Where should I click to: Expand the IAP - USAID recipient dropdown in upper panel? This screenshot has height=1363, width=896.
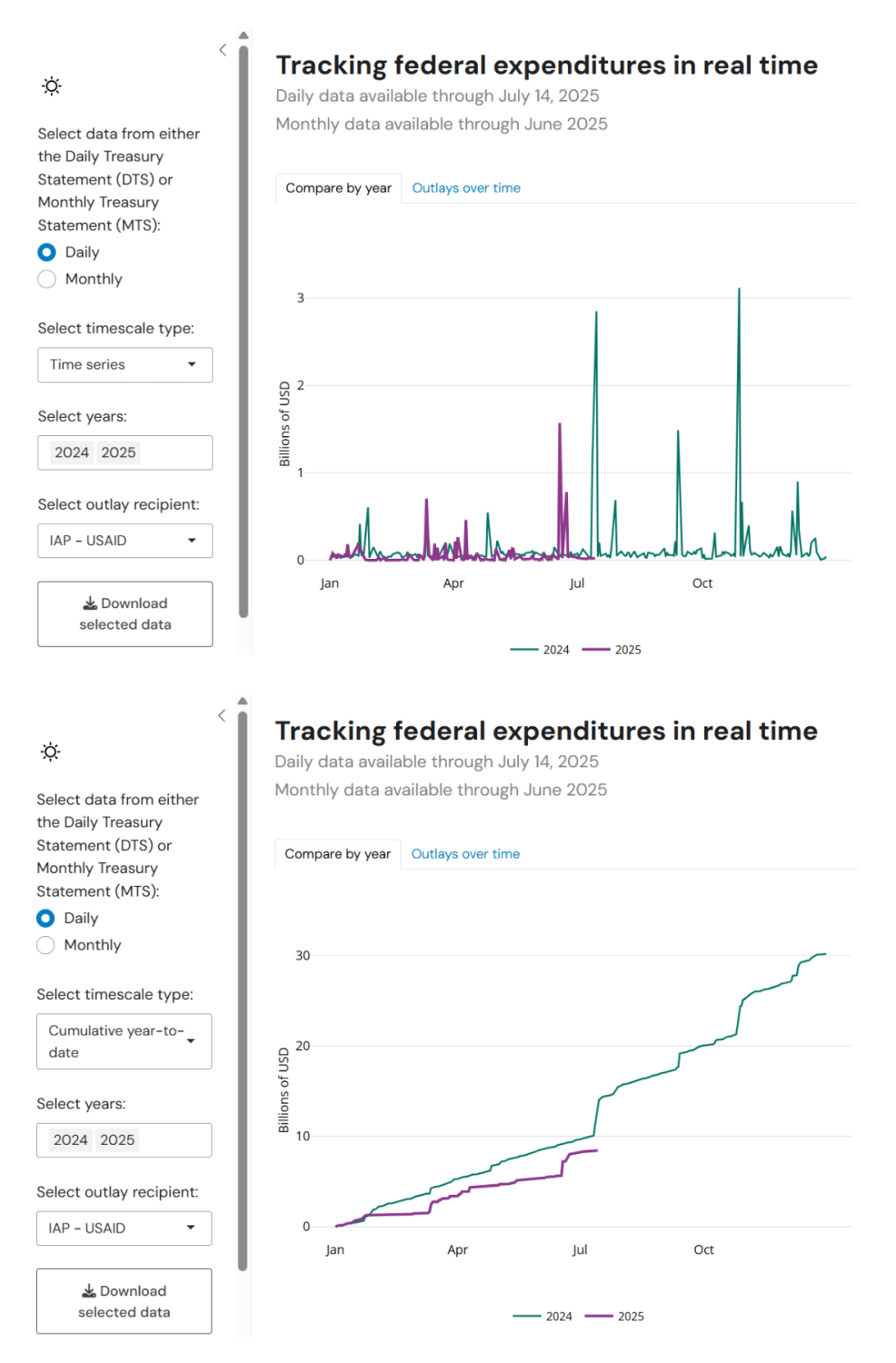(x=124, y=541)
